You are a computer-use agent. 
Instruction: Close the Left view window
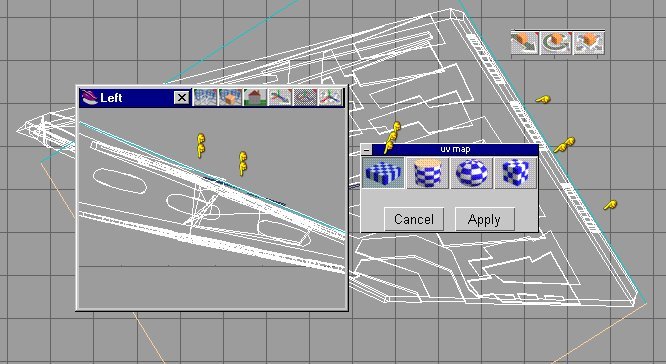tap(182, 98)
